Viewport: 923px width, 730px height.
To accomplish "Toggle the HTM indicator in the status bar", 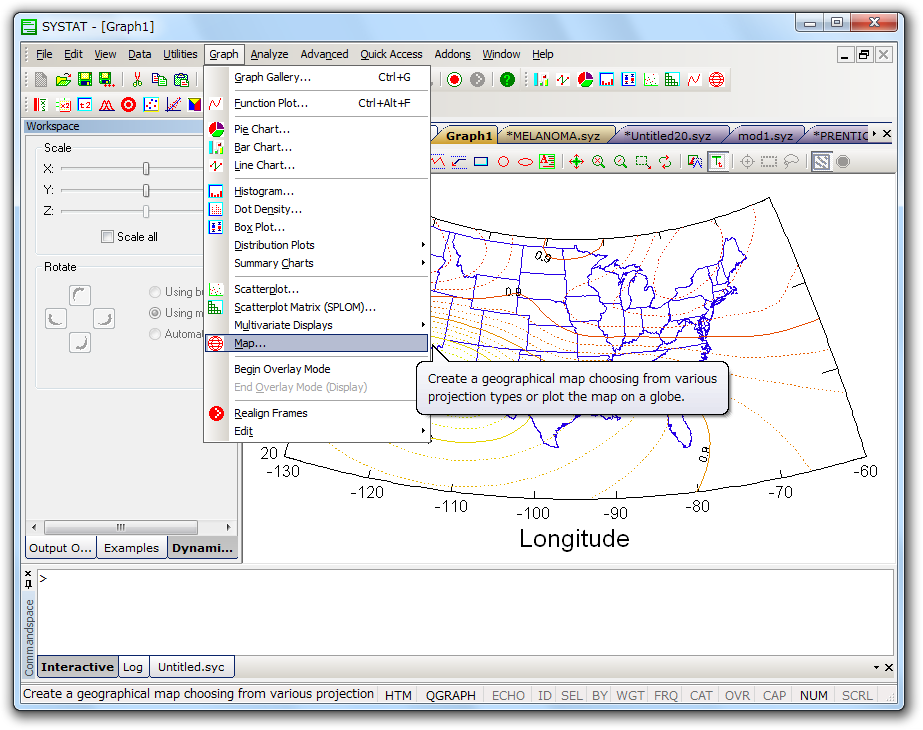I will [x=399, y=695].
